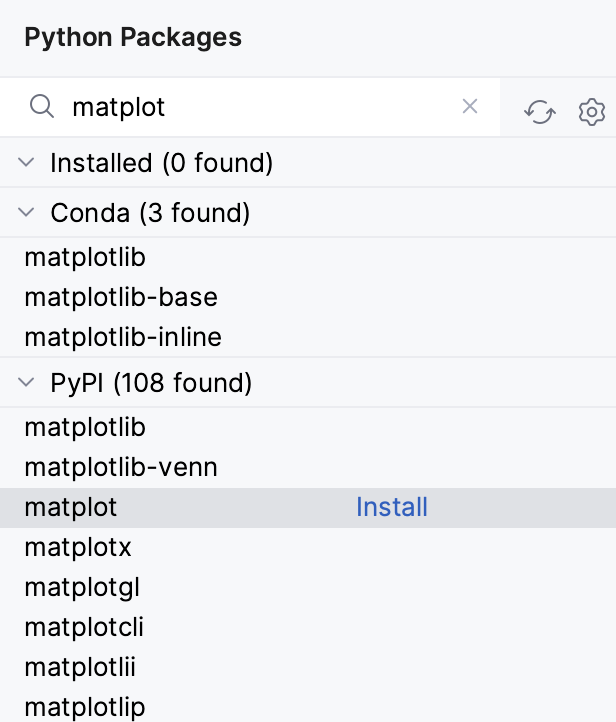Select the matplotx package
616x722 pixels.
78,547
